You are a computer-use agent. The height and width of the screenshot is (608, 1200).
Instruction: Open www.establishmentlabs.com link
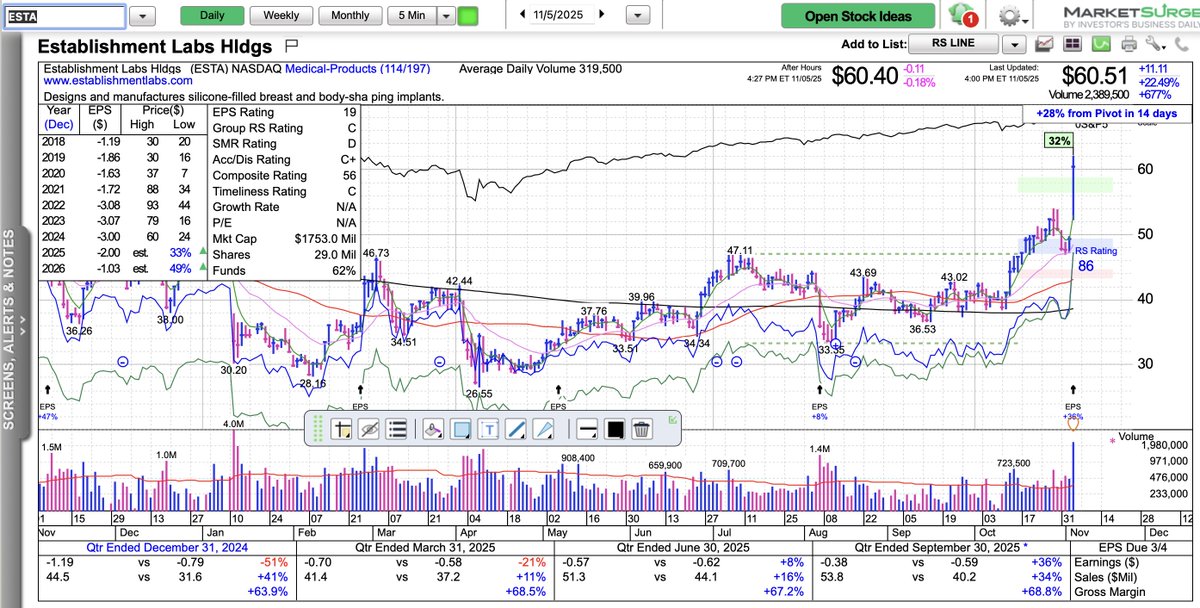pos(117,80)
